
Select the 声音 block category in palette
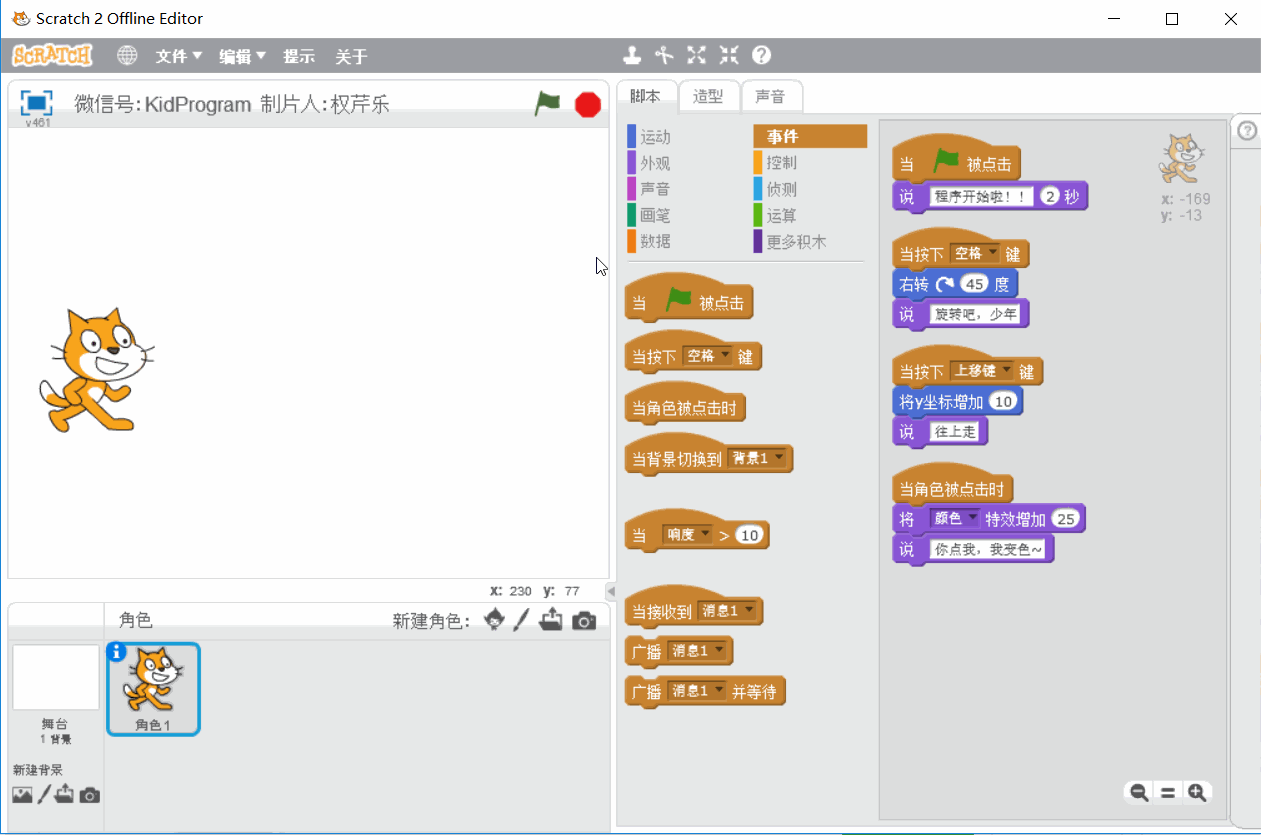pyautogui.click(x=656, y=189)
